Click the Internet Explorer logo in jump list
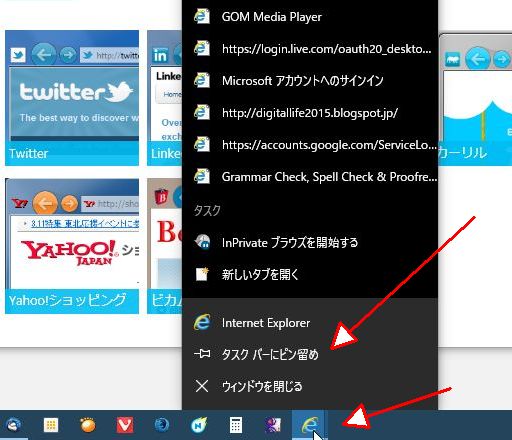This screenshot has width=512, height=440. (x=202, y=322)
